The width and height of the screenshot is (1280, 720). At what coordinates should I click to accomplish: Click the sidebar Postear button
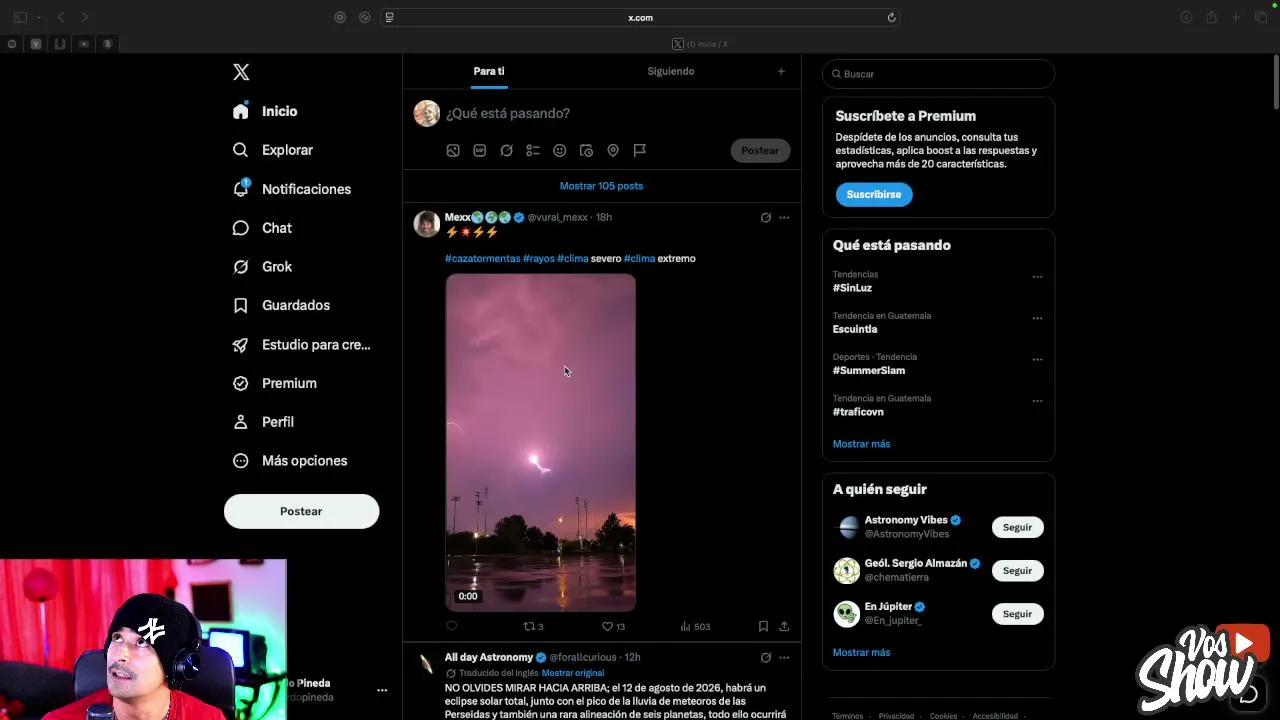pos(301,511)
